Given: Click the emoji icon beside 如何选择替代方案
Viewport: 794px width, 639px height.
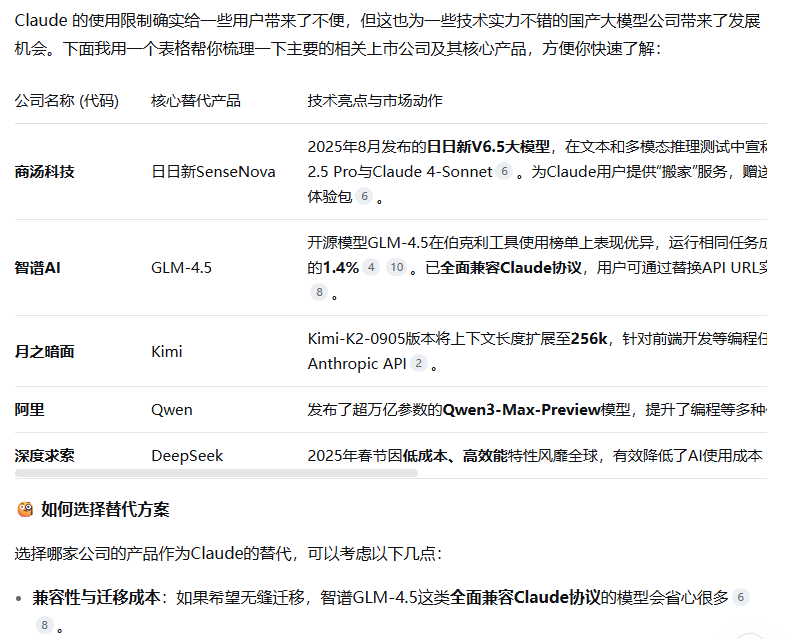Looking at the screenshot, I should click(x=25, y=509).
